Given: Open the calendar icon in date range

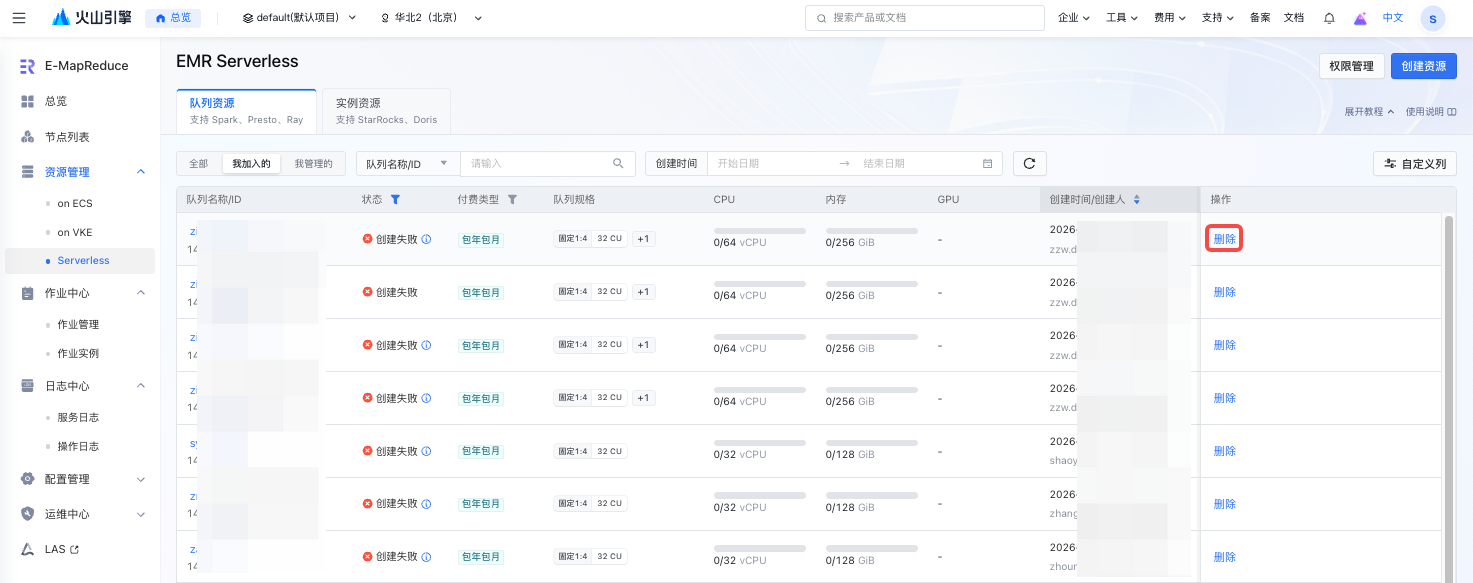Looking at the screenshot, I should tap(987, 164).
